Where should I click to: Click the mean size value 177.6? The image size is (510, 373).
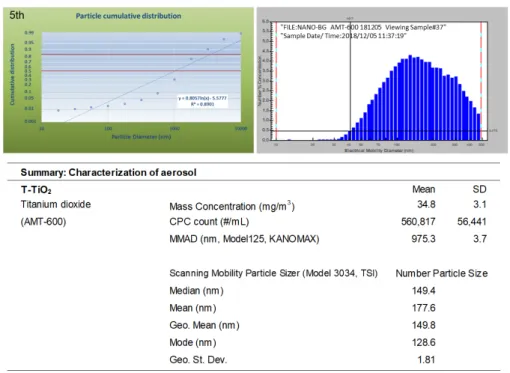(424, 308)
